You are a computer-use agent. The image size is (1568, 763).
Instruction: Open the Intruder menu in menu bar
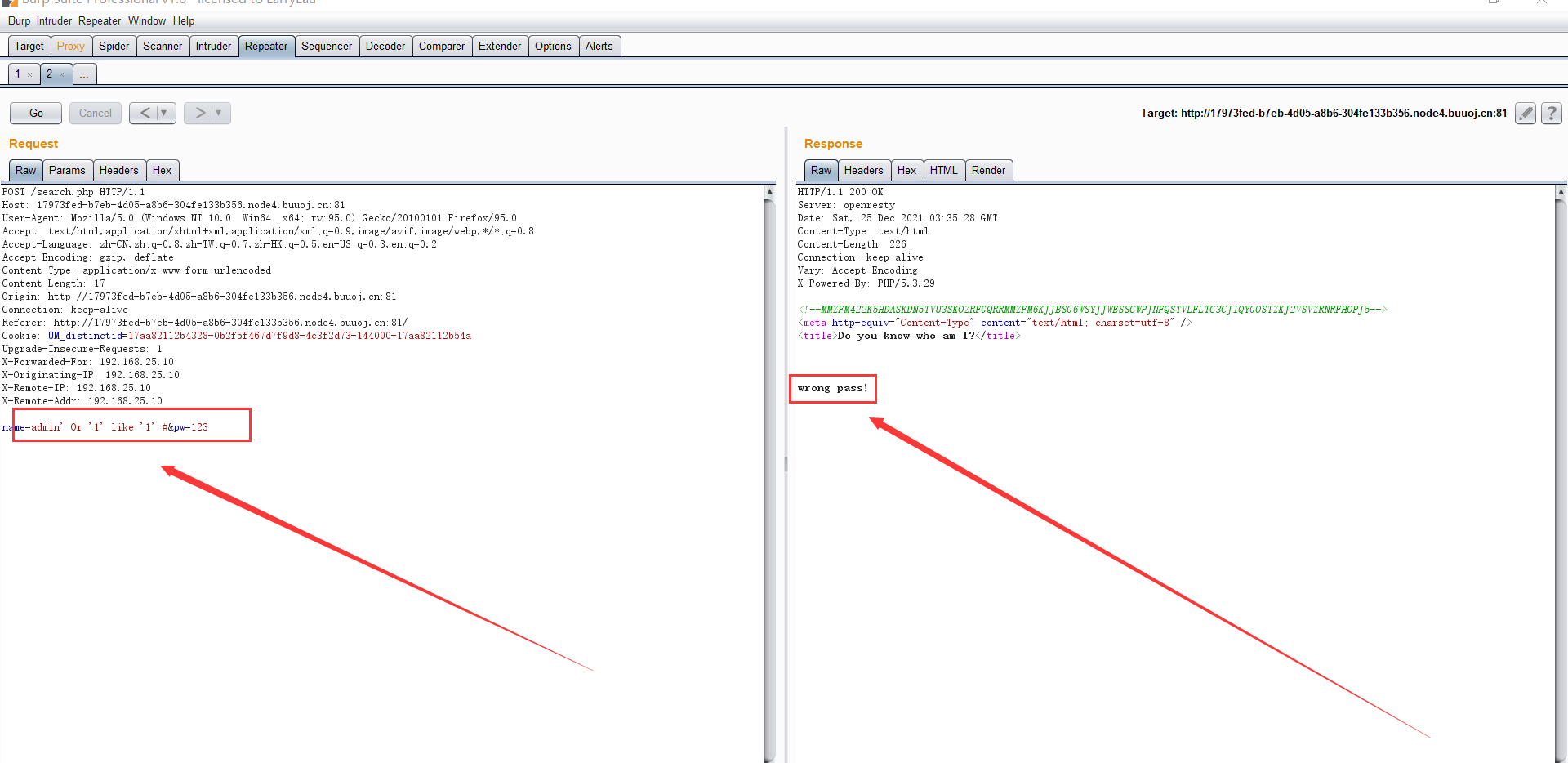tap(54, 21)
